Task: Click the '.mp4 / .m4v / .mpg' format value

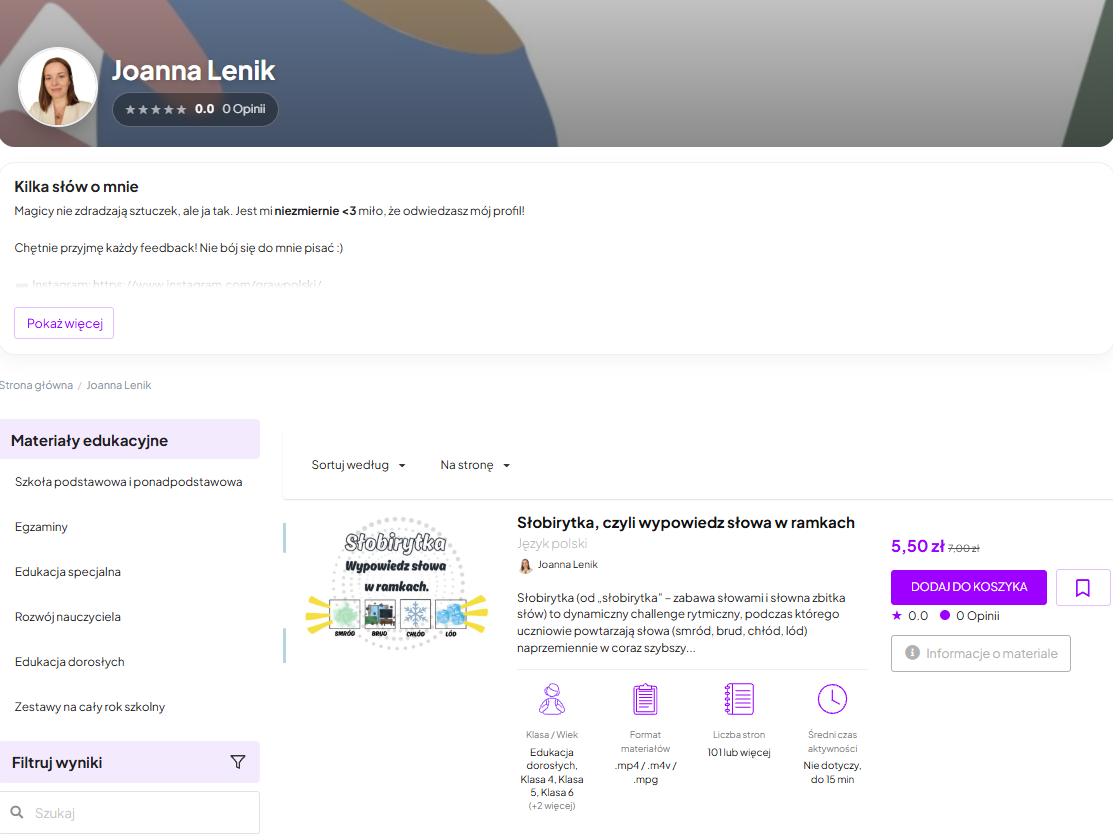Action: click(x=645, y=773)
